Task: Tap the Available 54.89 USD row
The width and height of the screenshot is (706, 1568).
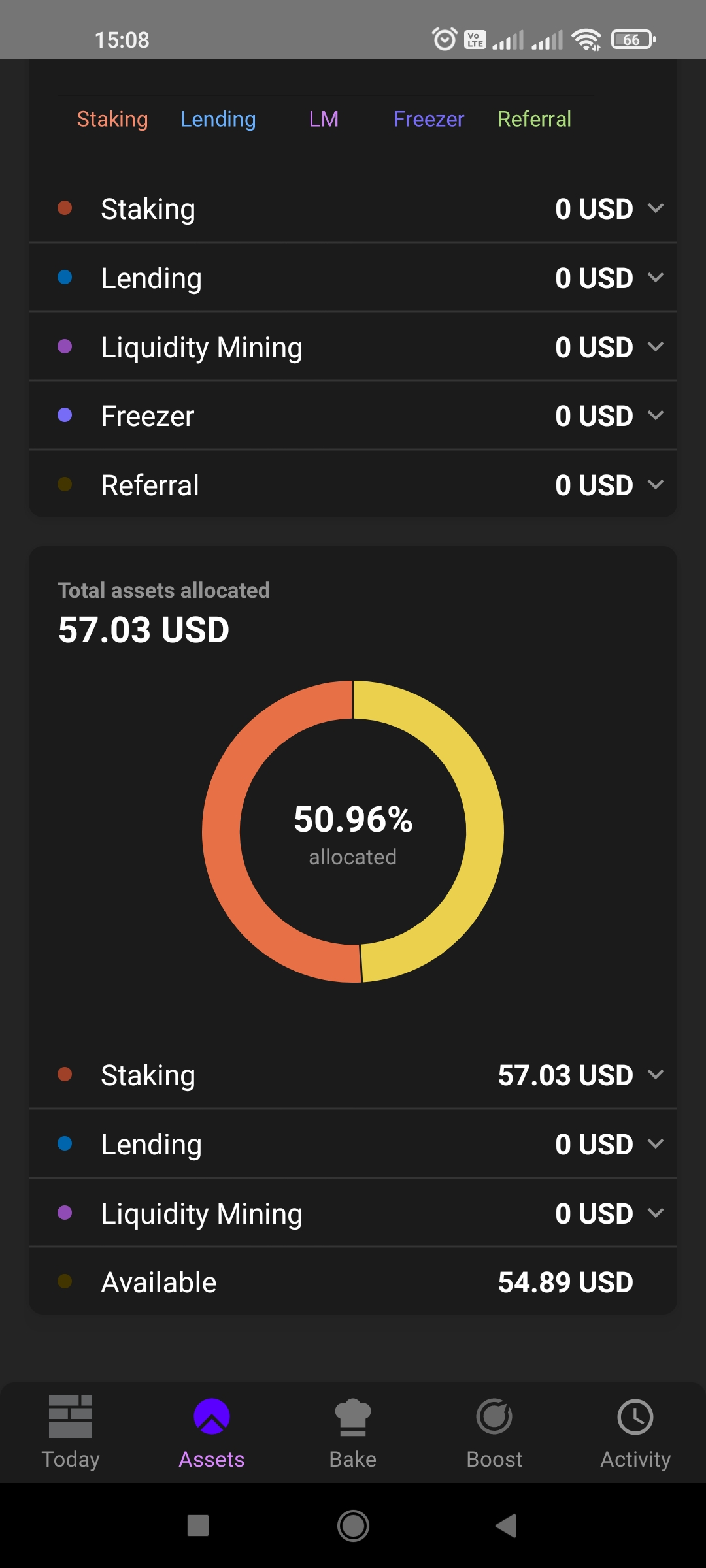Action: [353, 1282]
